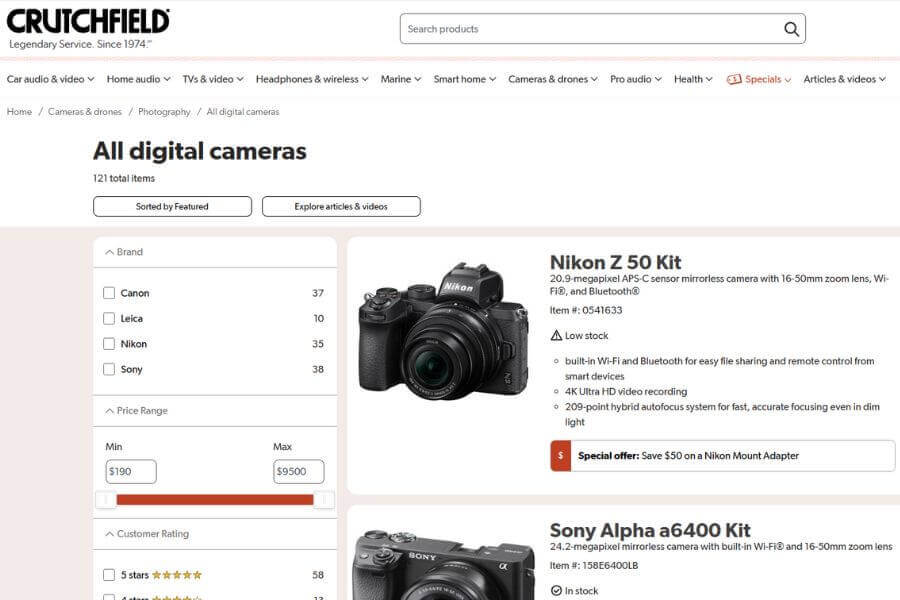Viewport: 900px width, 600px height.
Task: Click the price range slider's right handle
Action: click(323, 499)
